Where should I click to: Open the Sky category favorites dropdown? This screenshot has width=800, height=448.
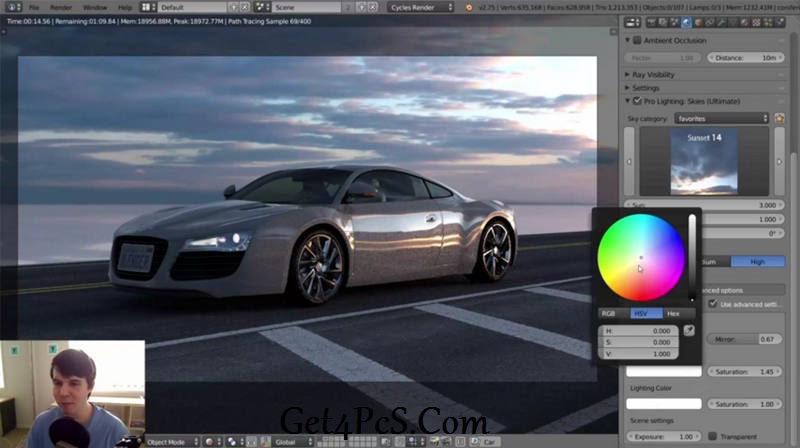(x=721, y=118)
